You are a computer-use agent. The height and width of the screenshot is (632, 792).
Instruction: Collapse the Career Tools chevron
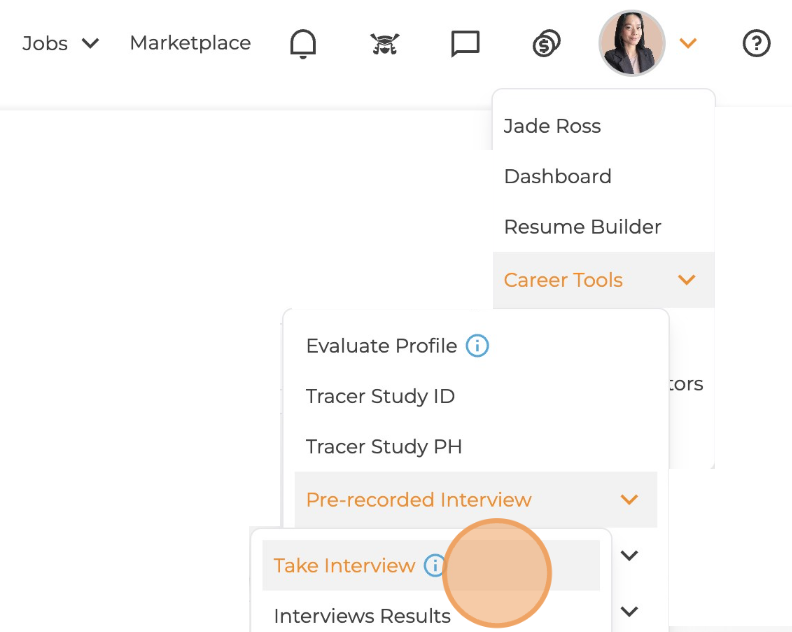tap(686, 280)
